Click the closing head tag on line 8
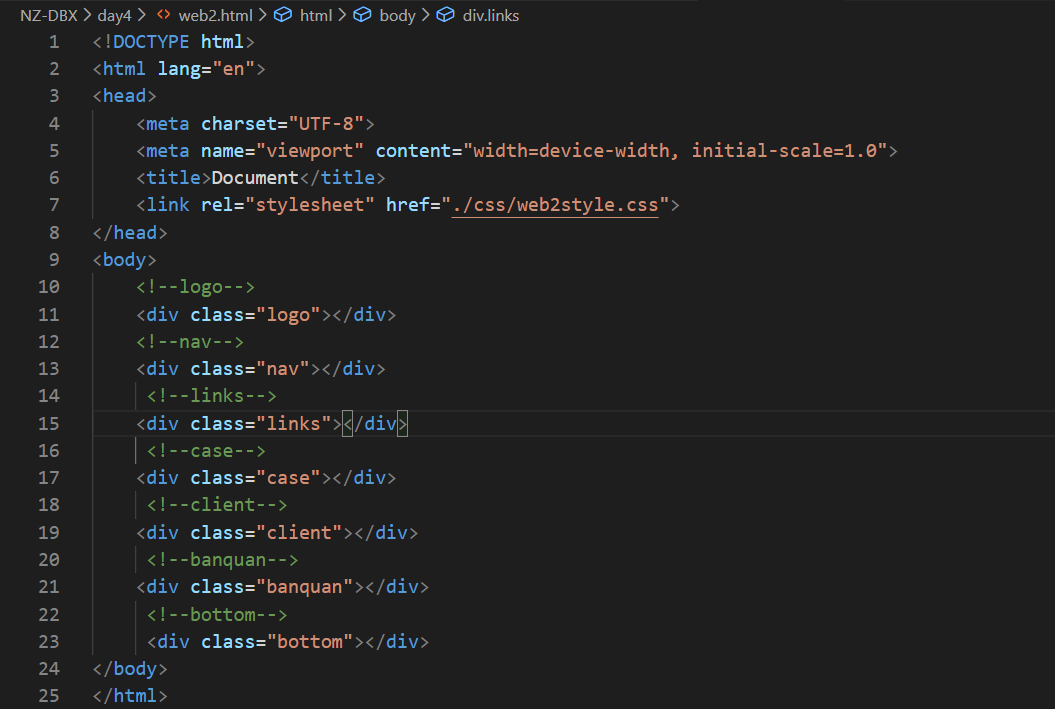 tap(130, 233)
